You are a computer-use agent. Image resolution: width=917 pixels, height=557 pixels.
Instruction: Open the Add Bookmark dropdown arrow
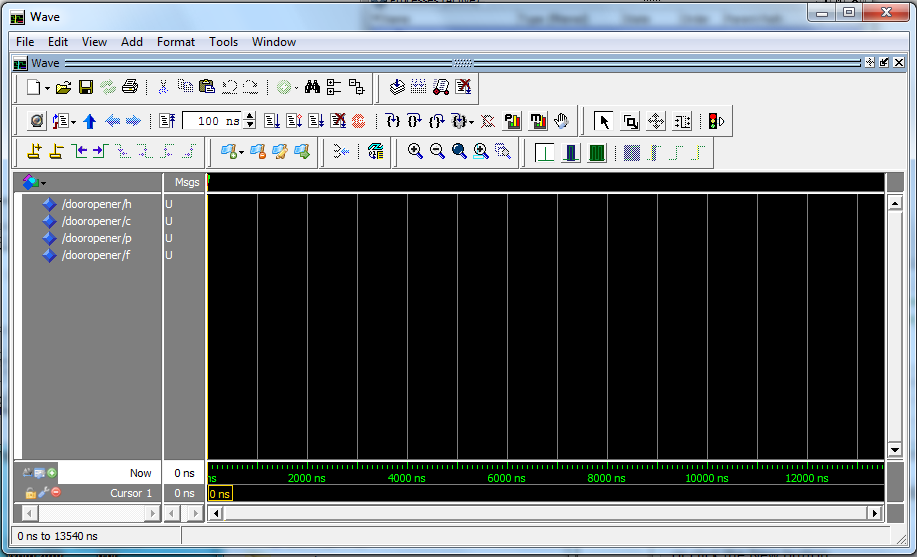[241, 153]
